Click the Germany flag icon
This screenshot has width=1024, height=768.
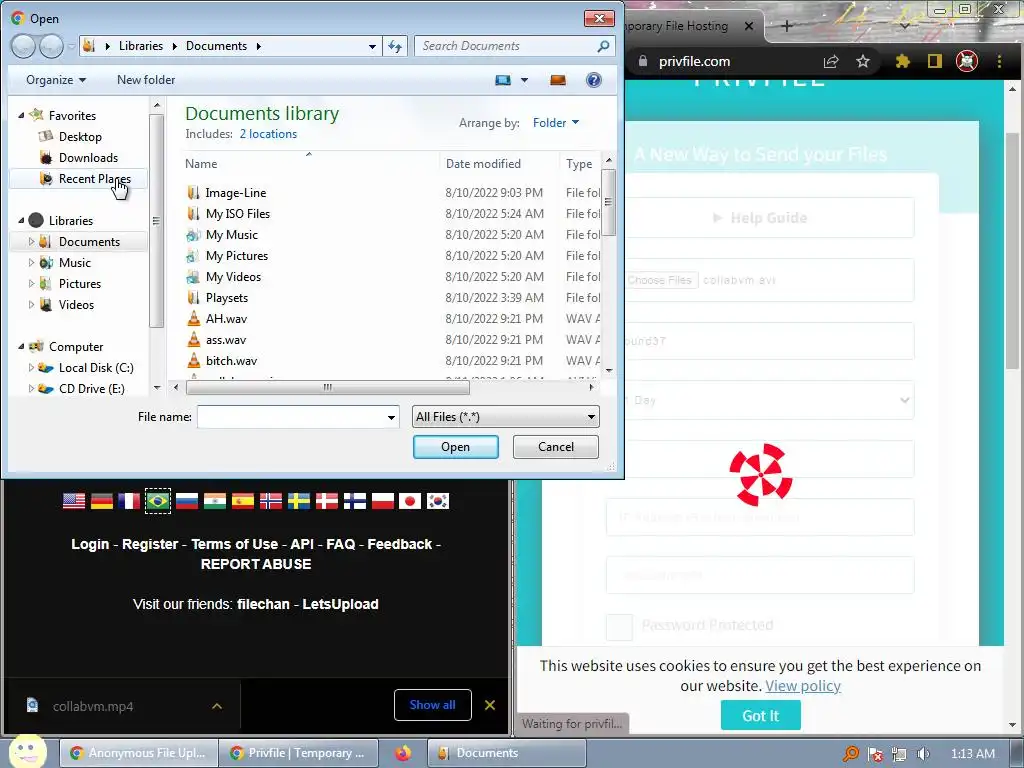(x=102, y=501)
